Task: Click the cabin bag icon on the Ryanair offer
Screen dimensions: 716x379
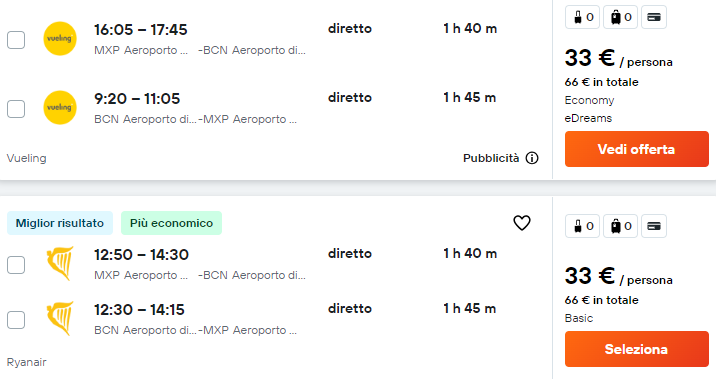Action: [582, 226]
